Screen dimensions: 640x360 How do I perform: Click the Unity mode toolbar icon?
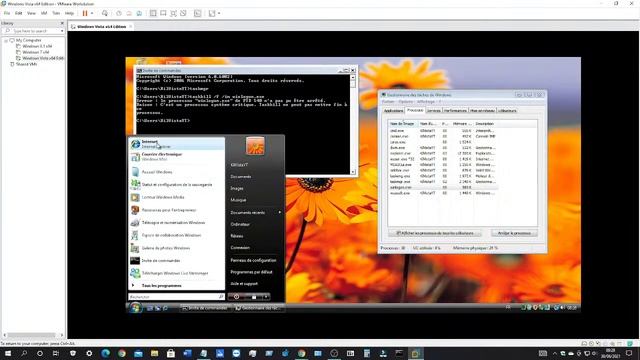pos(183,13)
